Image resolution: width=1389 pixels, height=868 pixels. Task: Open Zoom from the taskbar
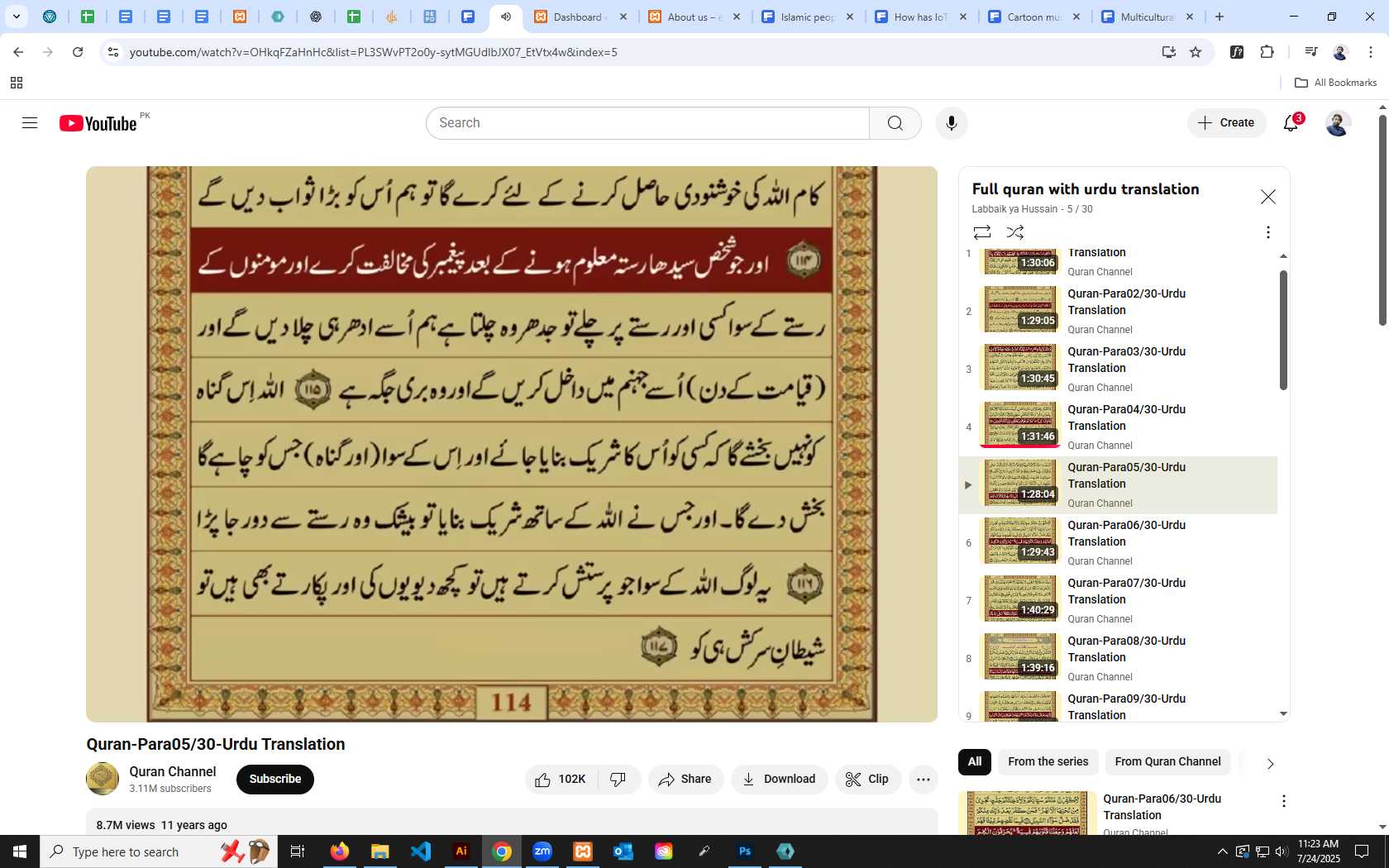(542, 851)
